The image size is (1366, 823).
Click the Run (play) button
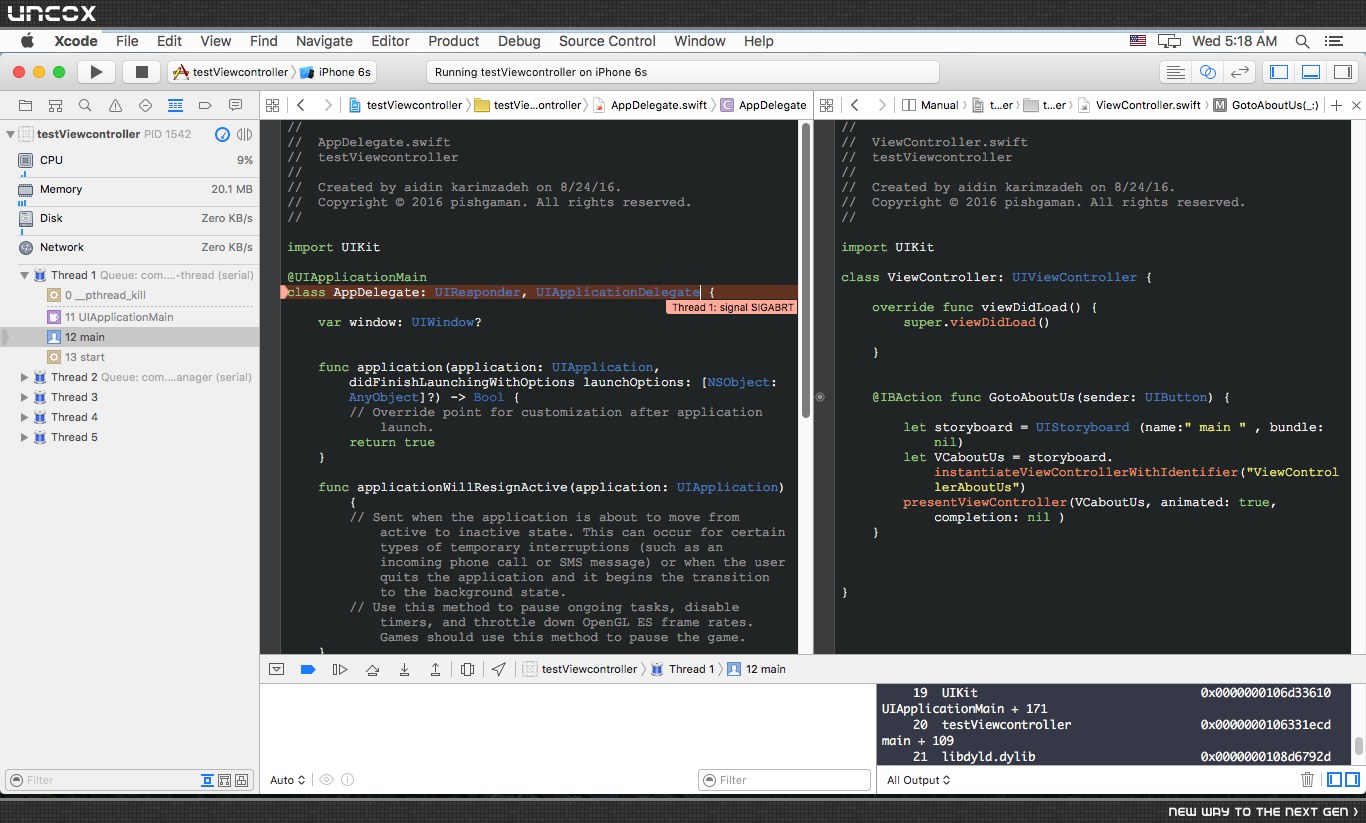96,72
